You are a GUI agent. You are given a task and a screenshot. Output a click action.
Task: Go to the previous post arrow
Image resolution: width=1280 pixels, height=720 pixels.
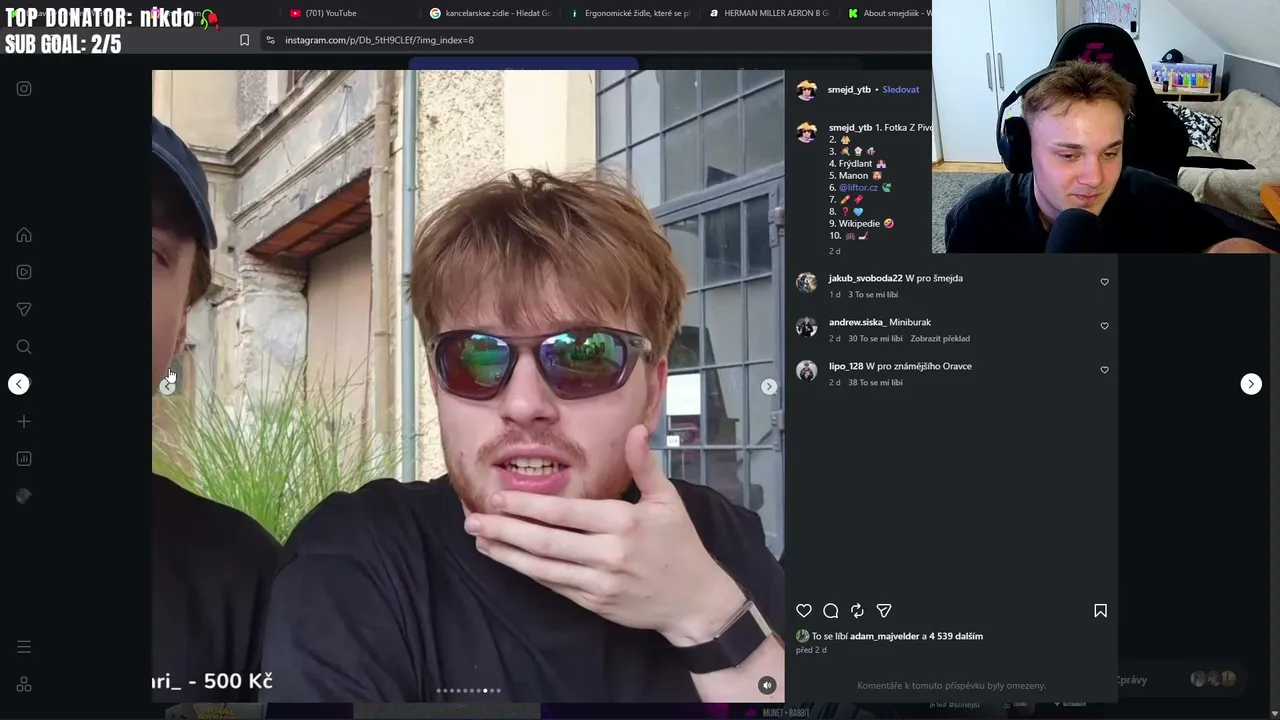click(19, 384)
